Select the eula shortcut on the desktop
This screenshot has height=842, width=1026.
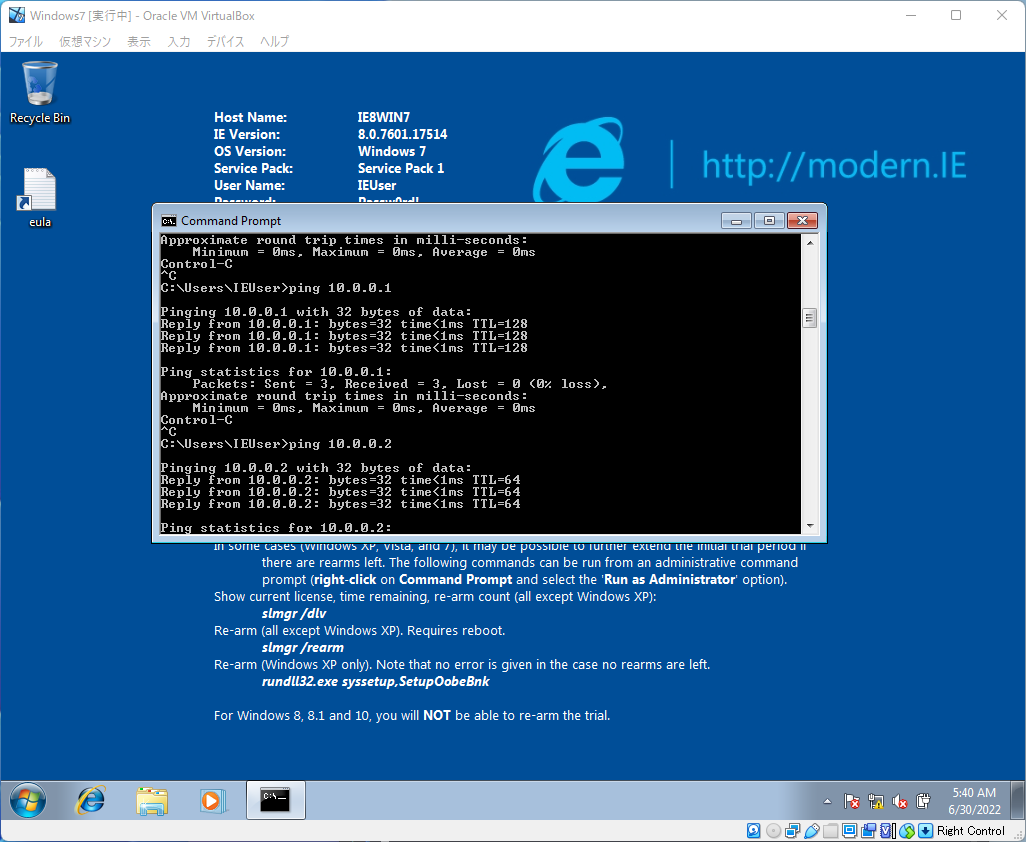40,198
